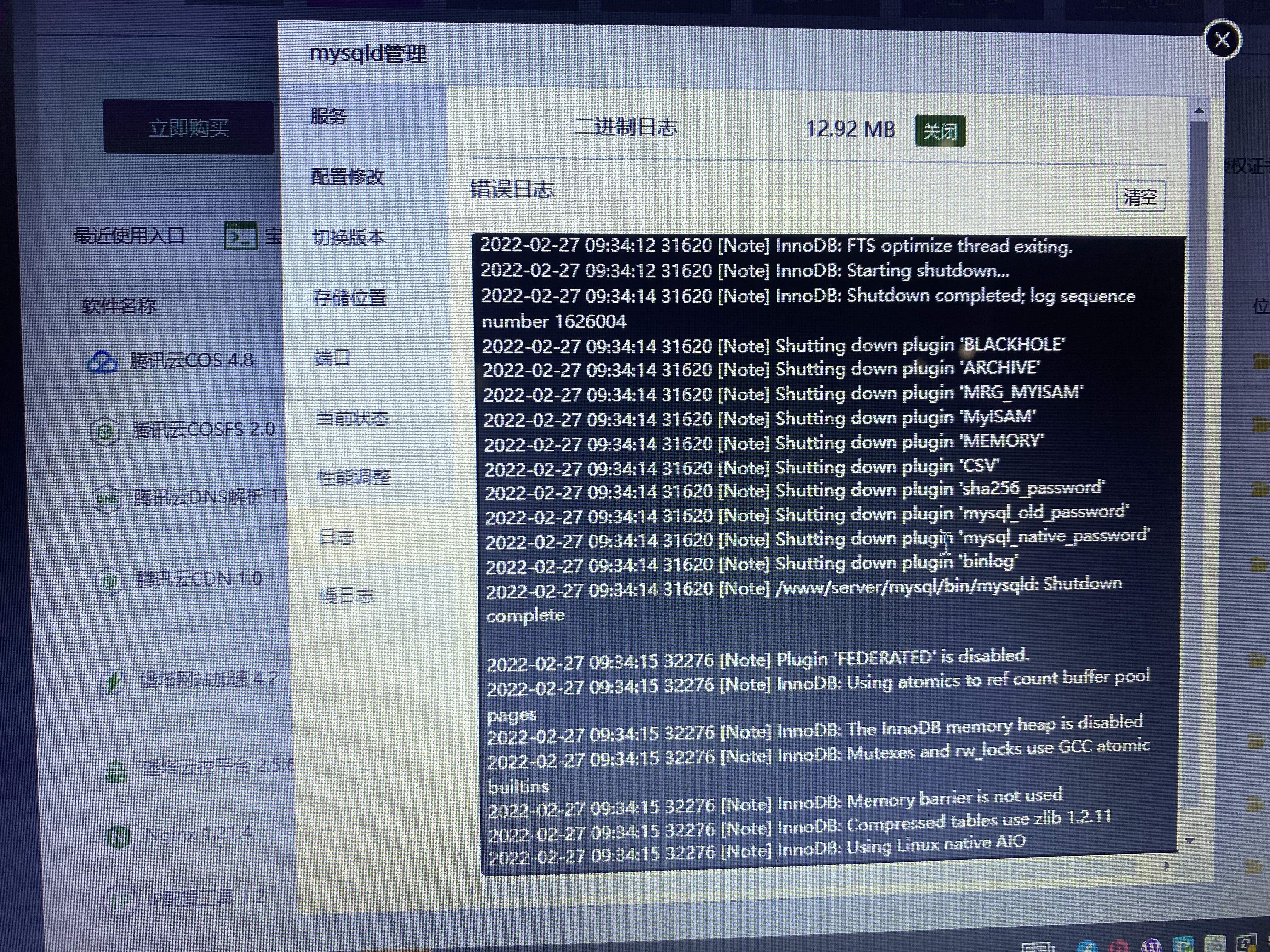1270x952 pixels.
Task: Open the 性能调整 tab
Action: pyautogui.click(x=354, y=478)
